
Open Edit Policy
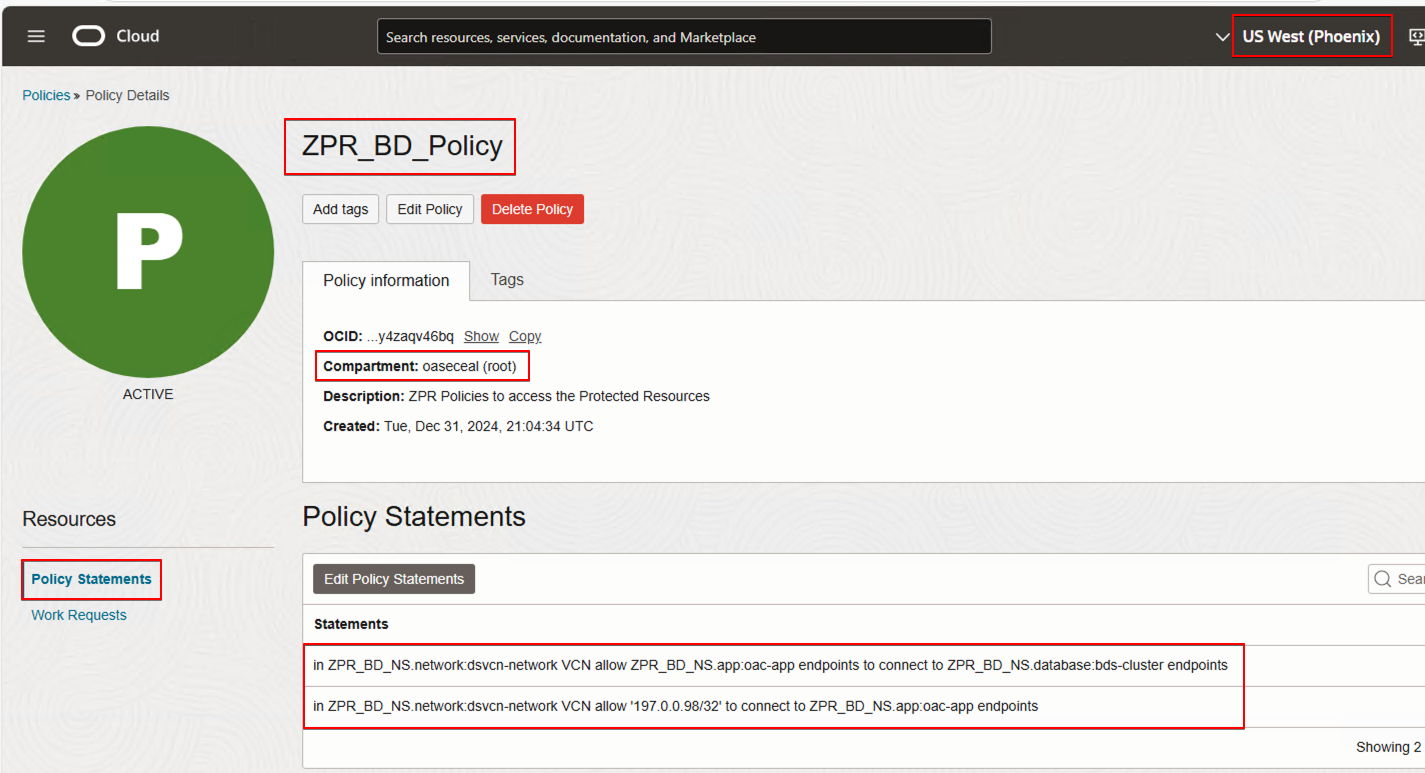click(x=430, y=209)
